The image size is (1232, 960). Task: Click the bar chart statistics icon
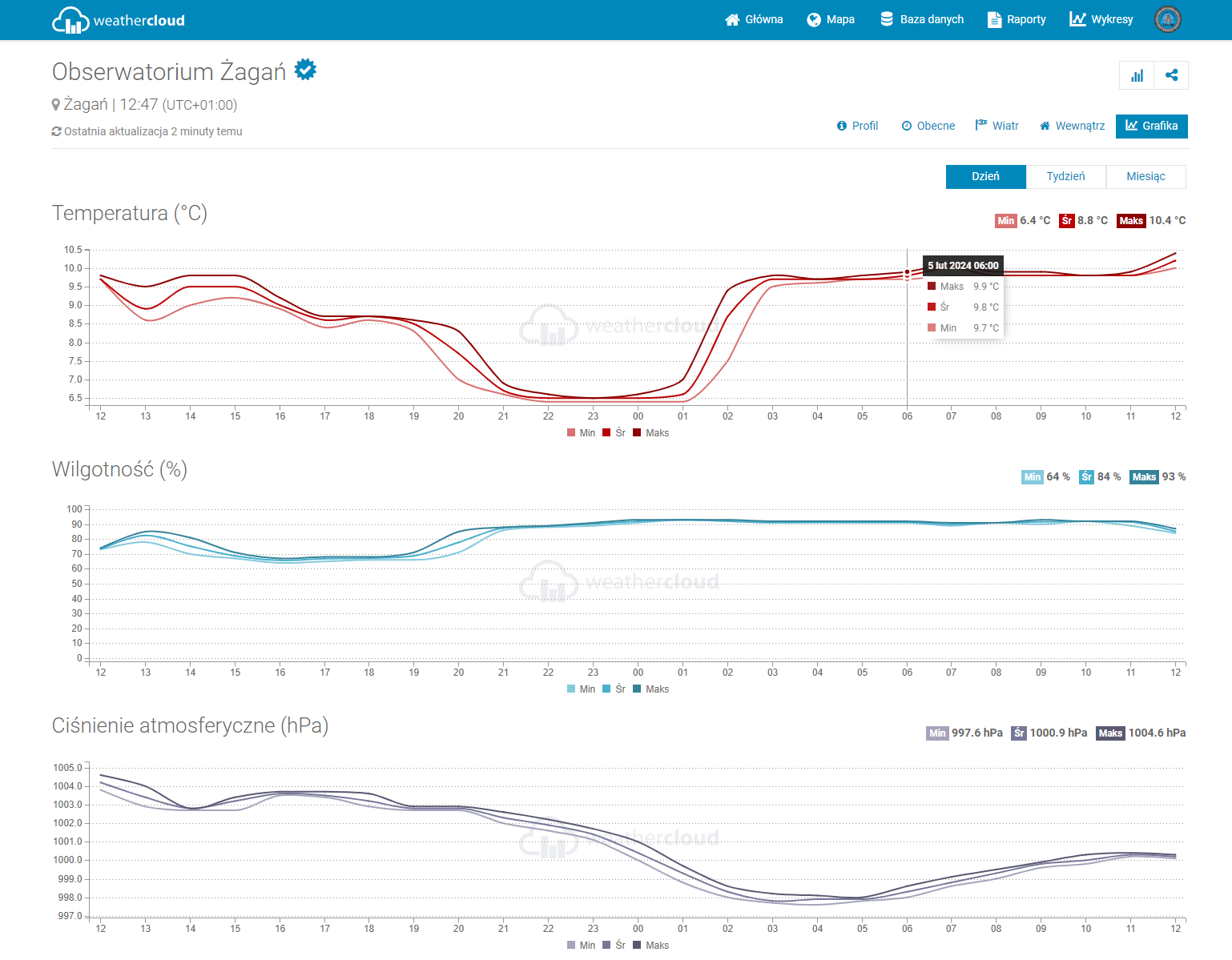point(1137,75)
